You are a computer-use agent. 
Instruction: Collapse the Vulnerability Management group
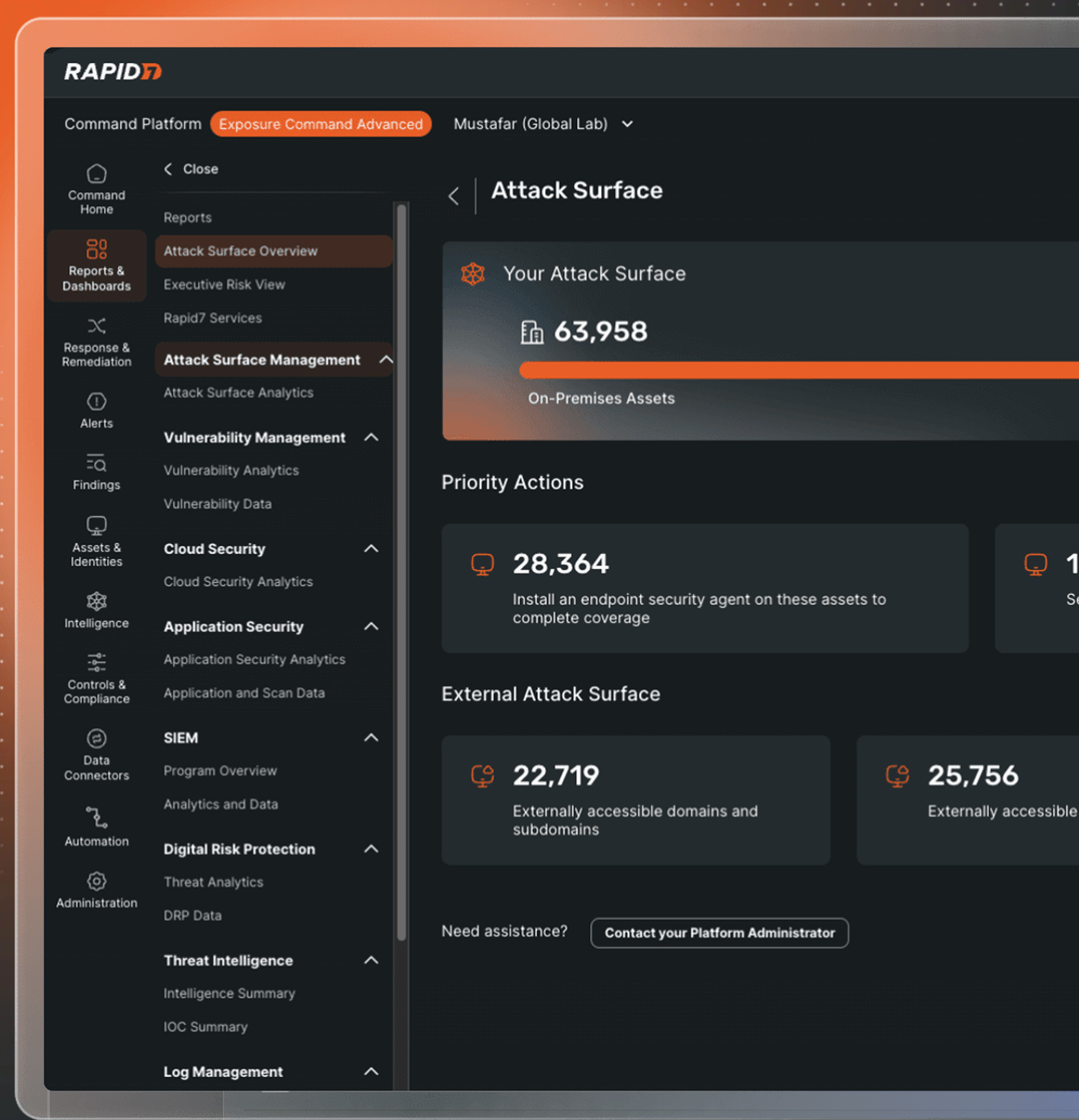click(x=371, y=437)
